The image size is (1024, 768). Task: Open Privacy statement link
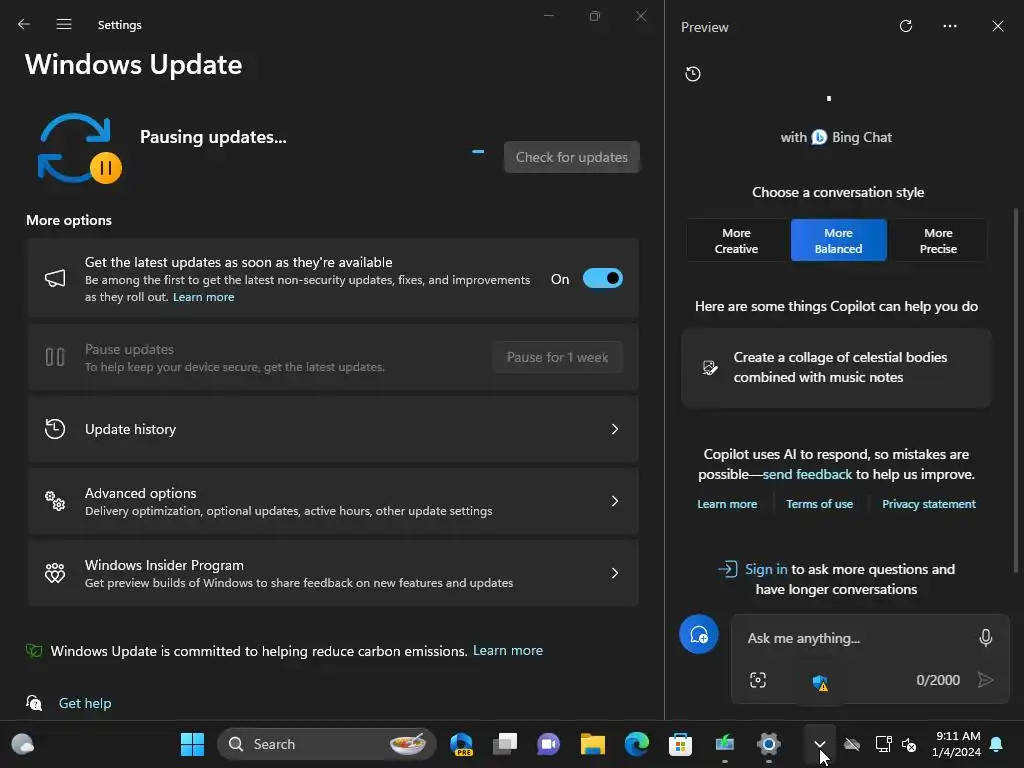pyautogui.click(x=929, y=504)
